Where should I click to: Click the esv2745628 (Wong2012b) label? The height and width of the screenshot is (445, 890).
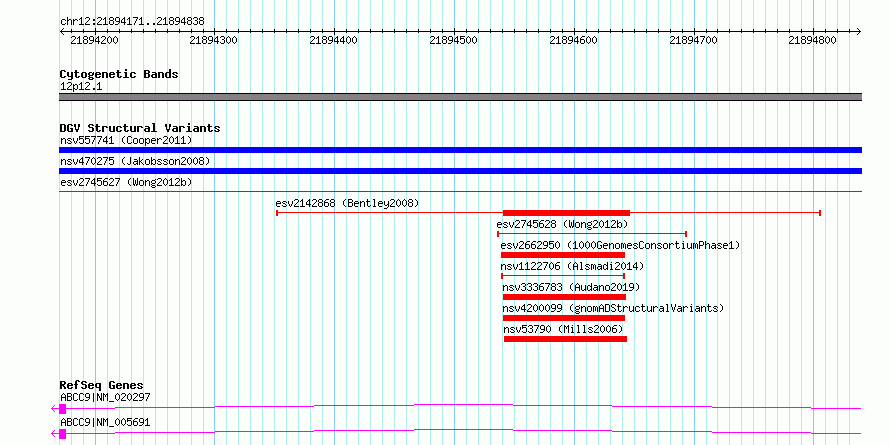coord(562,224)
